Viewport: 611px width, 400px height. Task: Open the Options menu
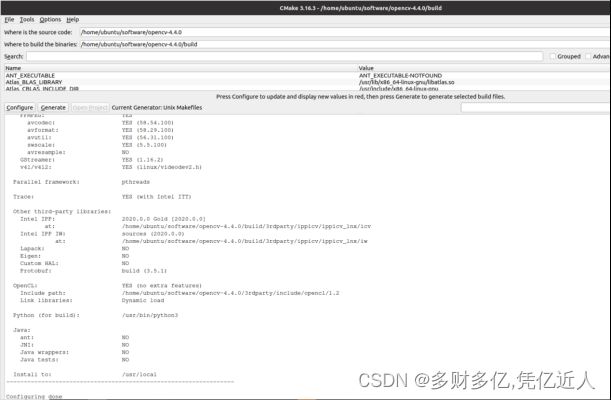point(50,19)
